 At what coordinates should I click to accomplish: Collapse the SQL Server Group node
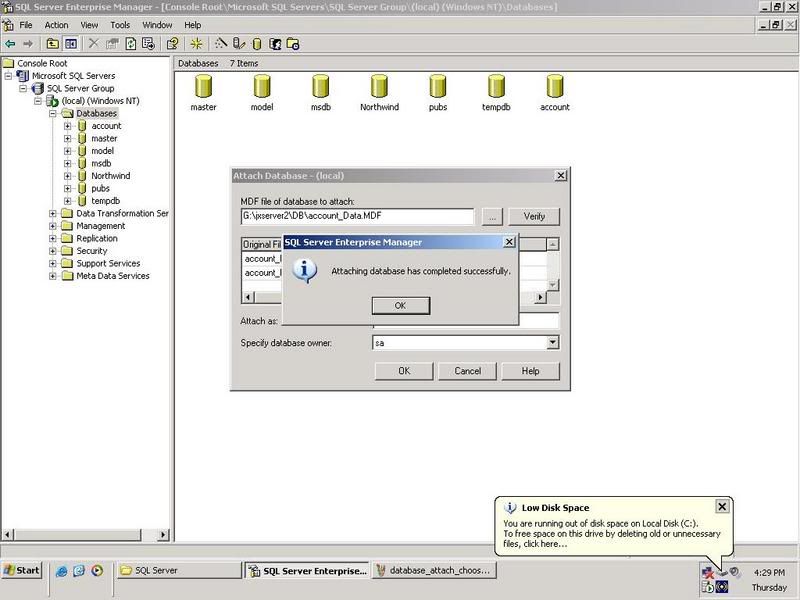23,88
